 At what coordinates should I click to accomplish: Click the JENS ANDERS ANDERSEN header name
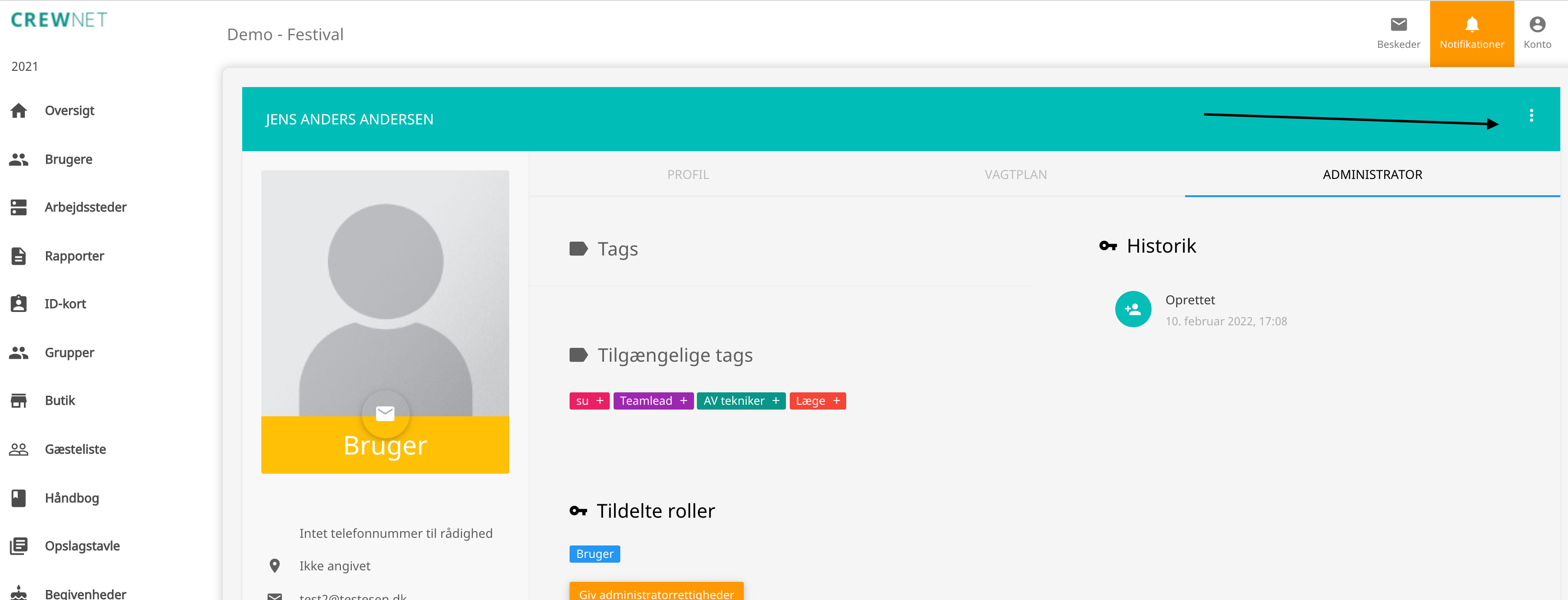tap(349, 120)
